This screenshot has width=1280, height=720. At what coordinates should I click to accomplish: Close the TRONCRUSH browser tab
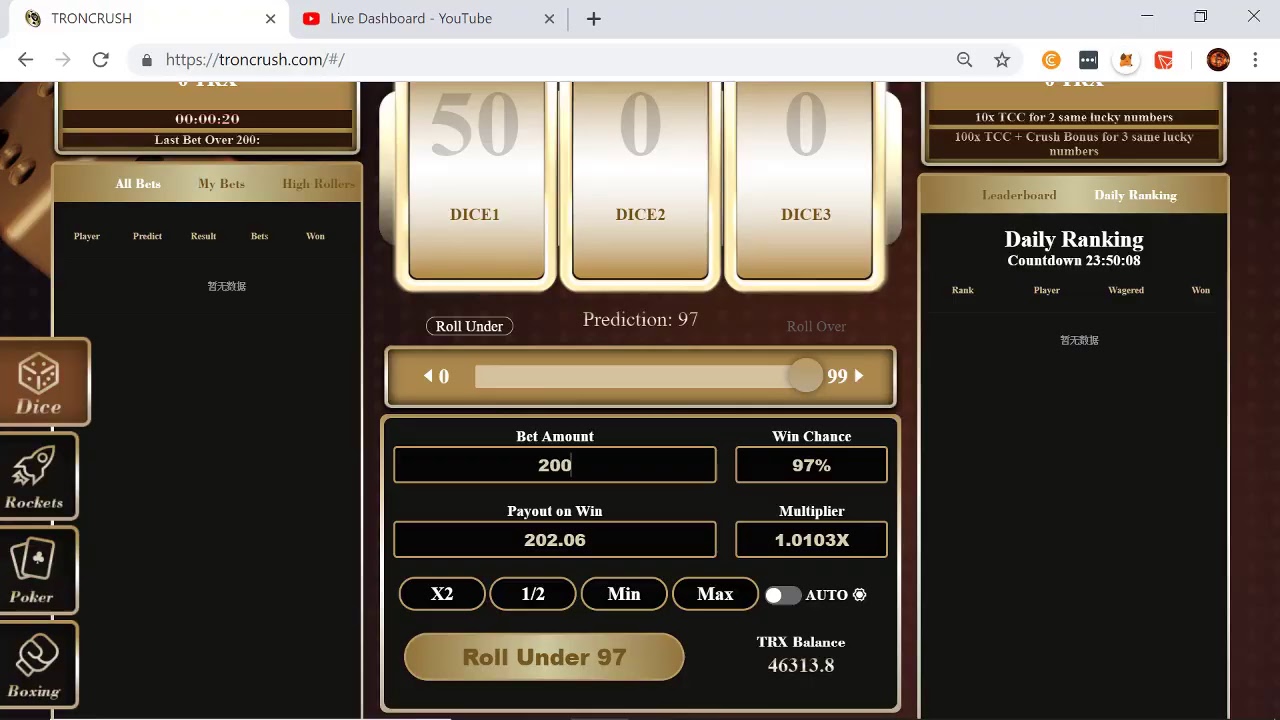tap(271, 19)
